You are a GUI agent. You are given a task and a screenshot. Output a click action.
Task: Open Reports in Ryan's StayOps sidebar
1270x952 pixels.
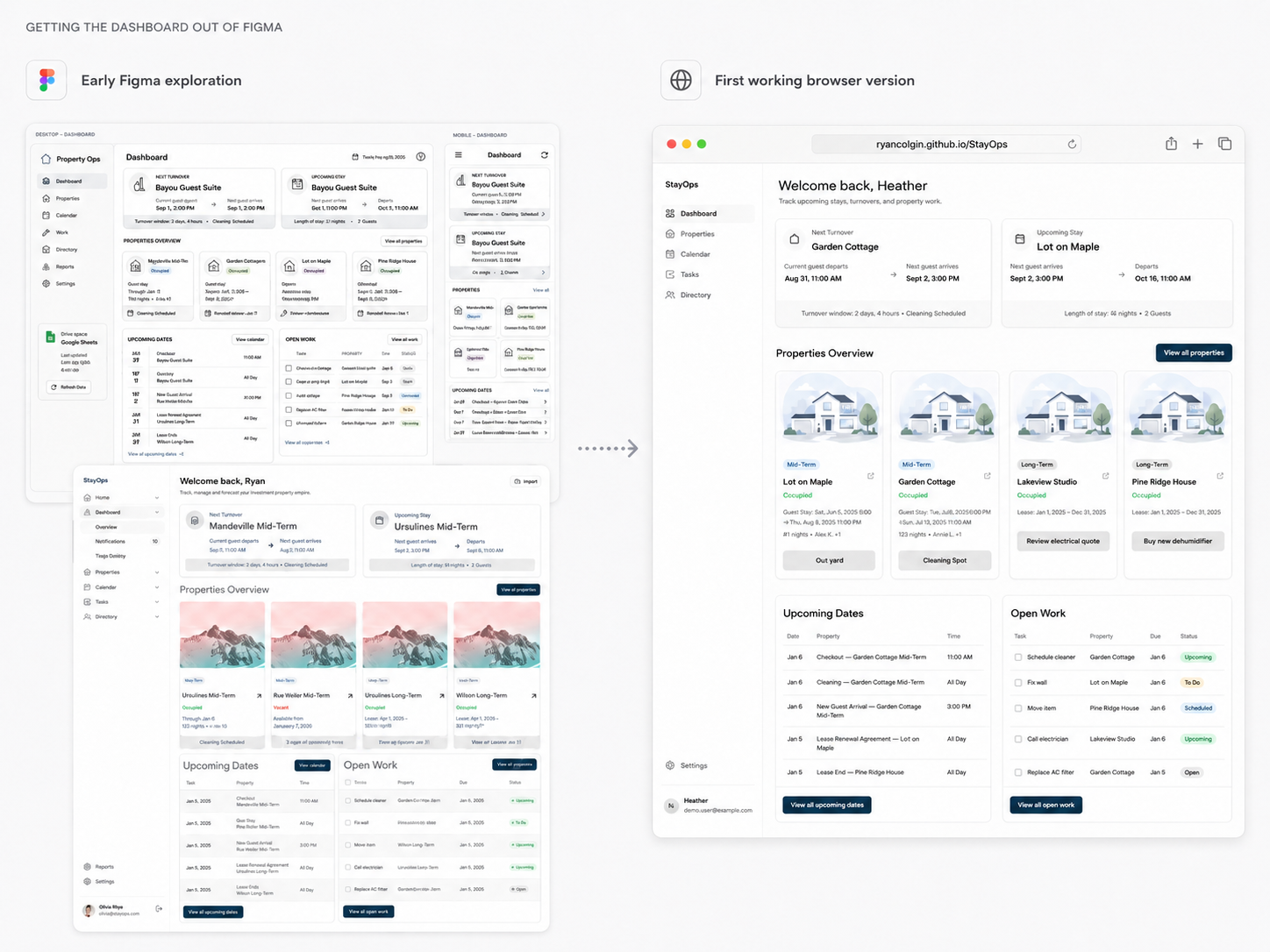click(x=99, y=867)
